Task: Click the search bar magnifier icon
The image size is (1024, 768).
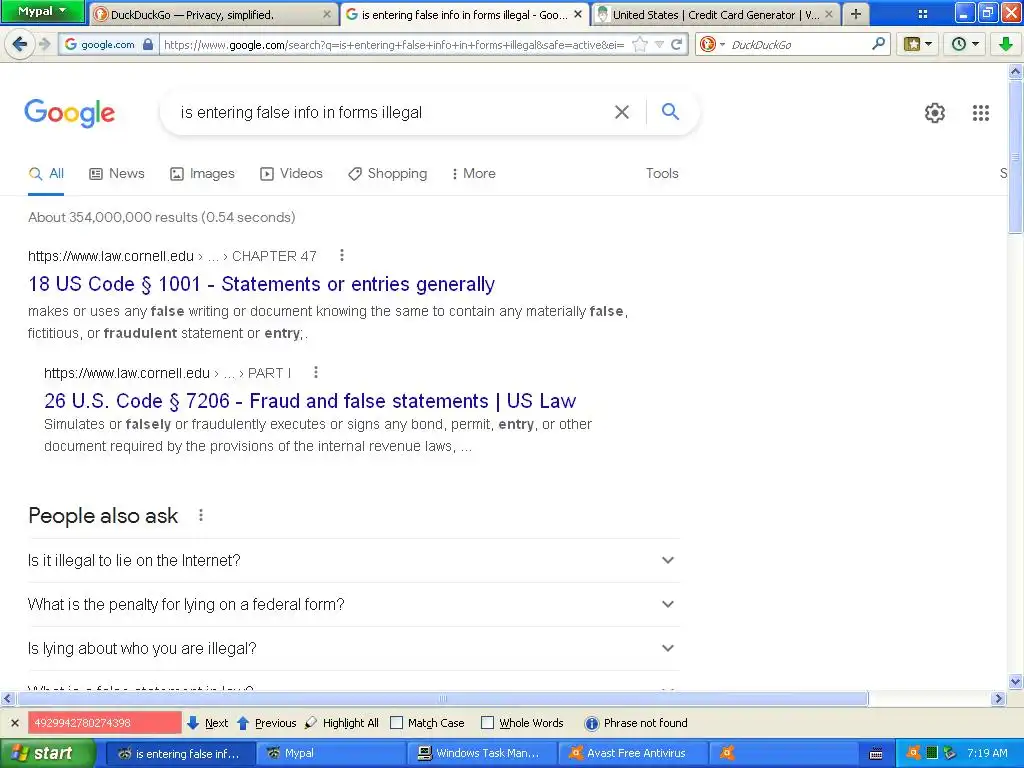Action: [878, 44]
